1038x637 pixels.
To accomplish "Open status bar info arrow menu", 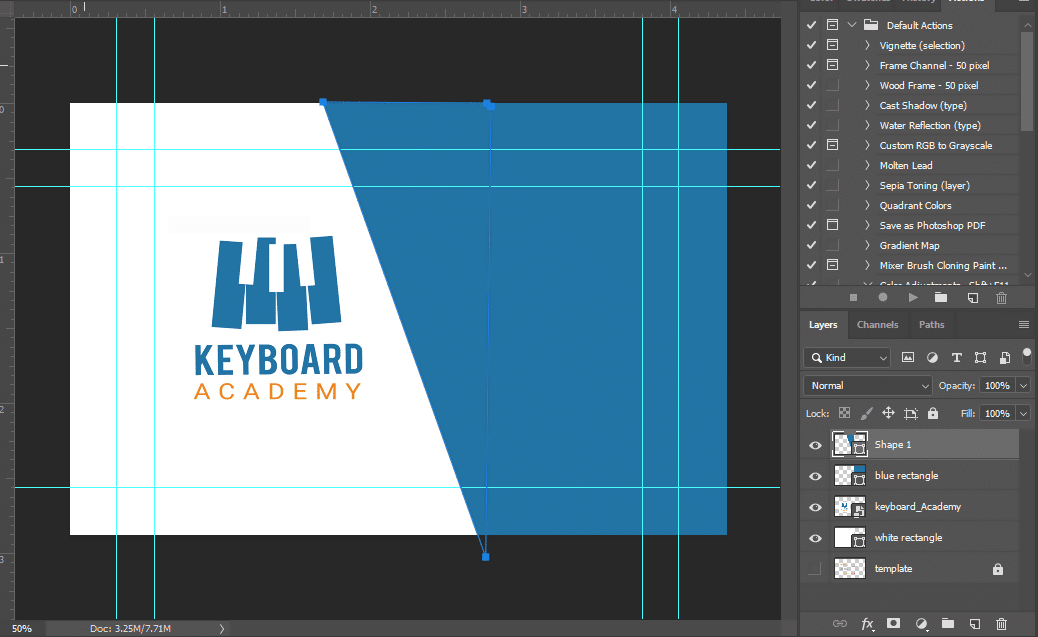I will coord(222,628).
